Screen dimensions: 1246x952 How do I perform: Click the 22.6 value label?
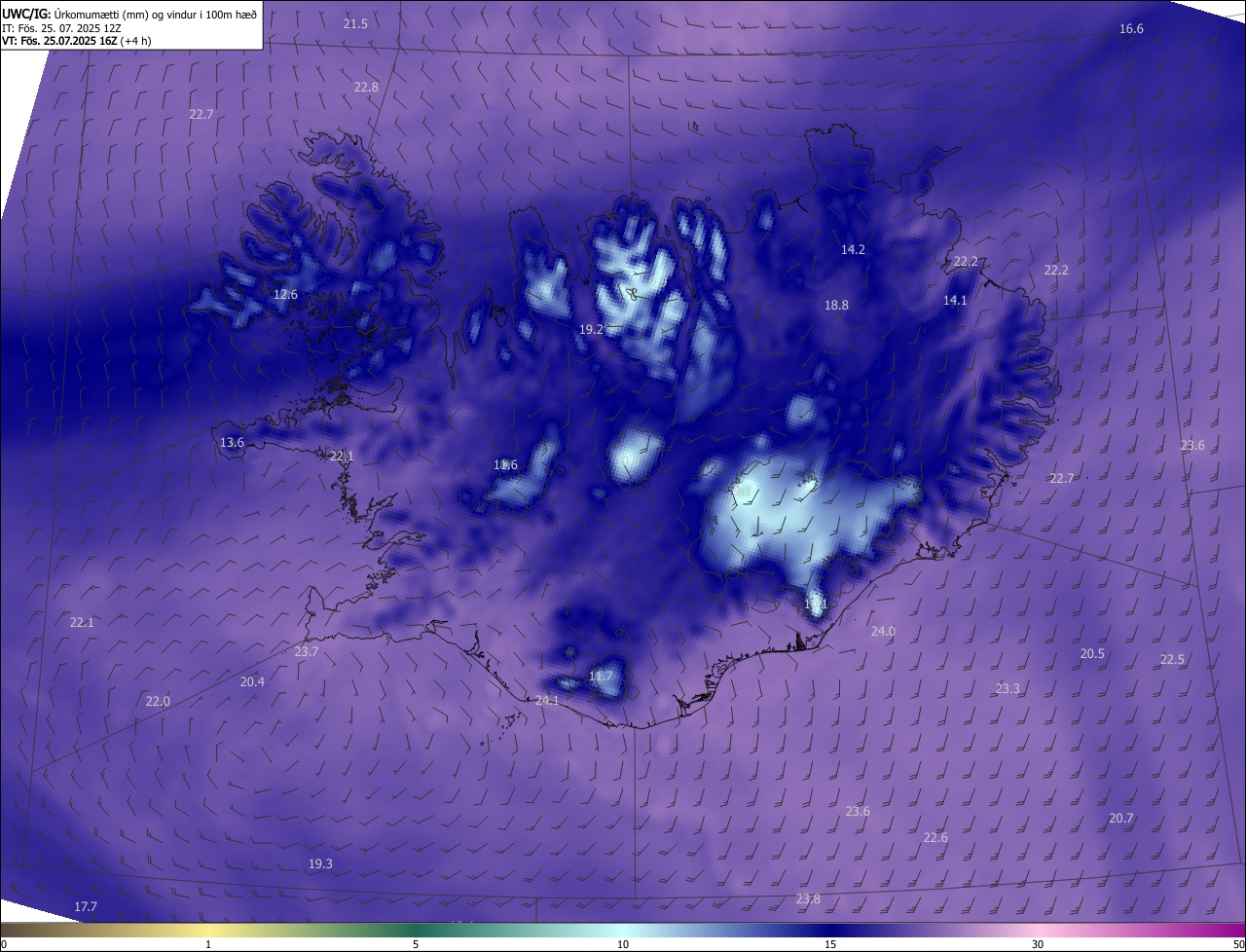(935, 838)
